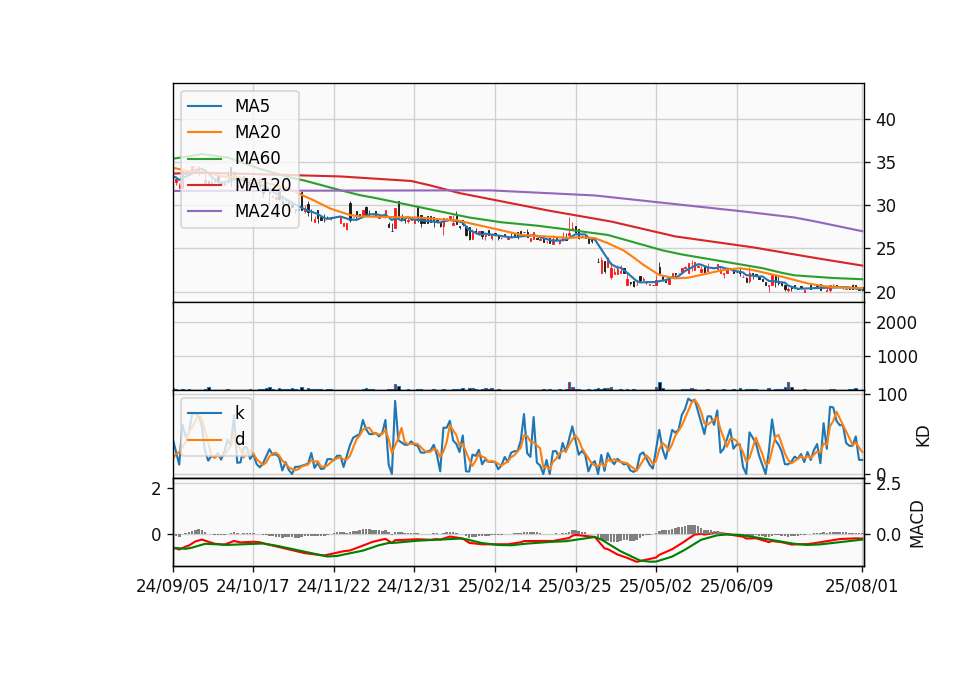960x690 pixels.
Task: Click the d legend label in KD panel
Action: pyautogui.click(x=240, y=439)
